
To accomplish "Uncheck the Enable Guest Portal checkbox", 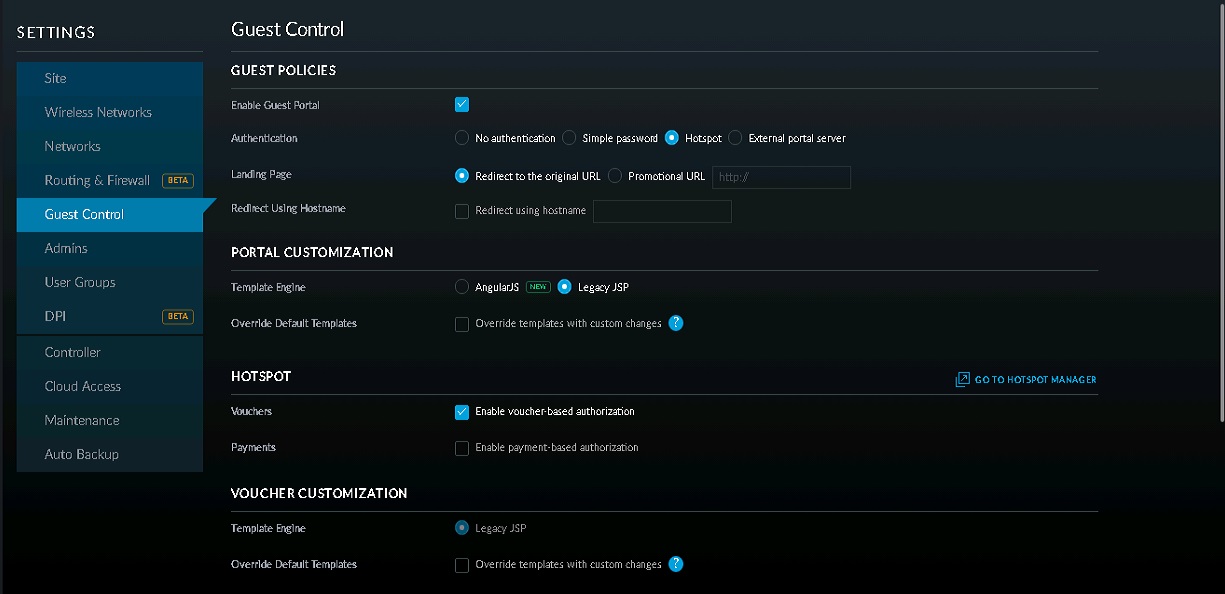I will click(x=462, y=104).
